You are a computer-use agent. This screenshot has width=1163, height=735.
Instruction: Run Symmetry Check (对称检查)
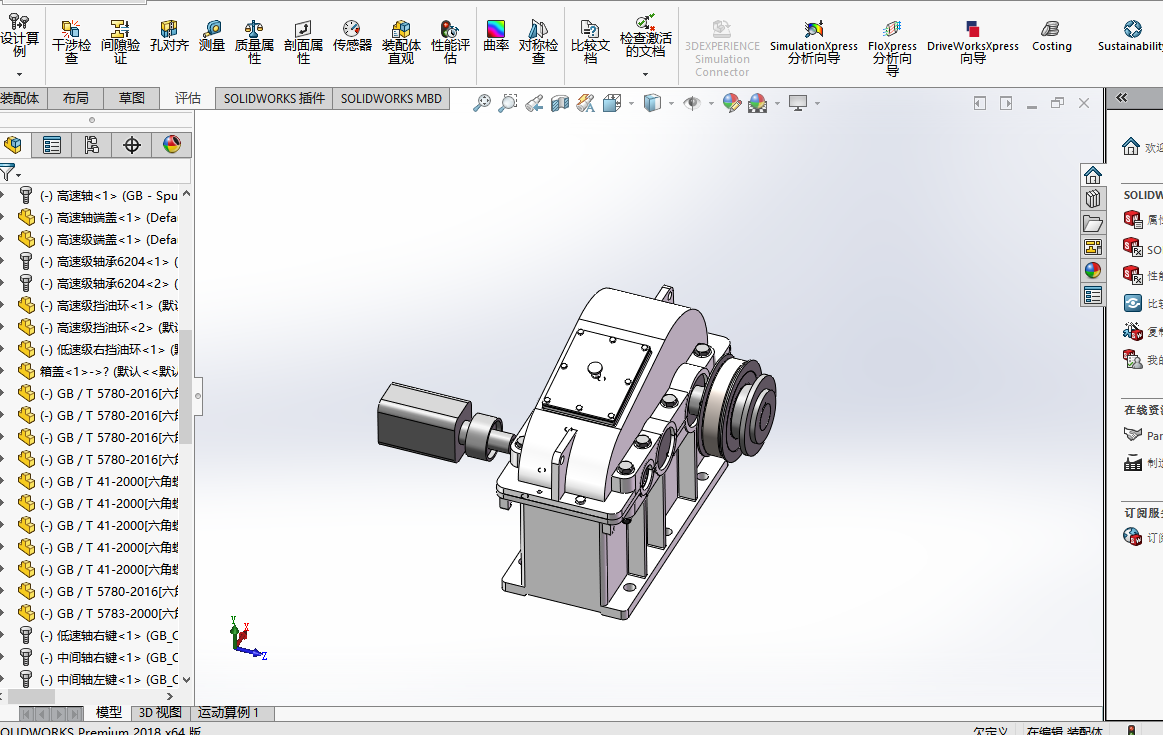click(538, 43)
